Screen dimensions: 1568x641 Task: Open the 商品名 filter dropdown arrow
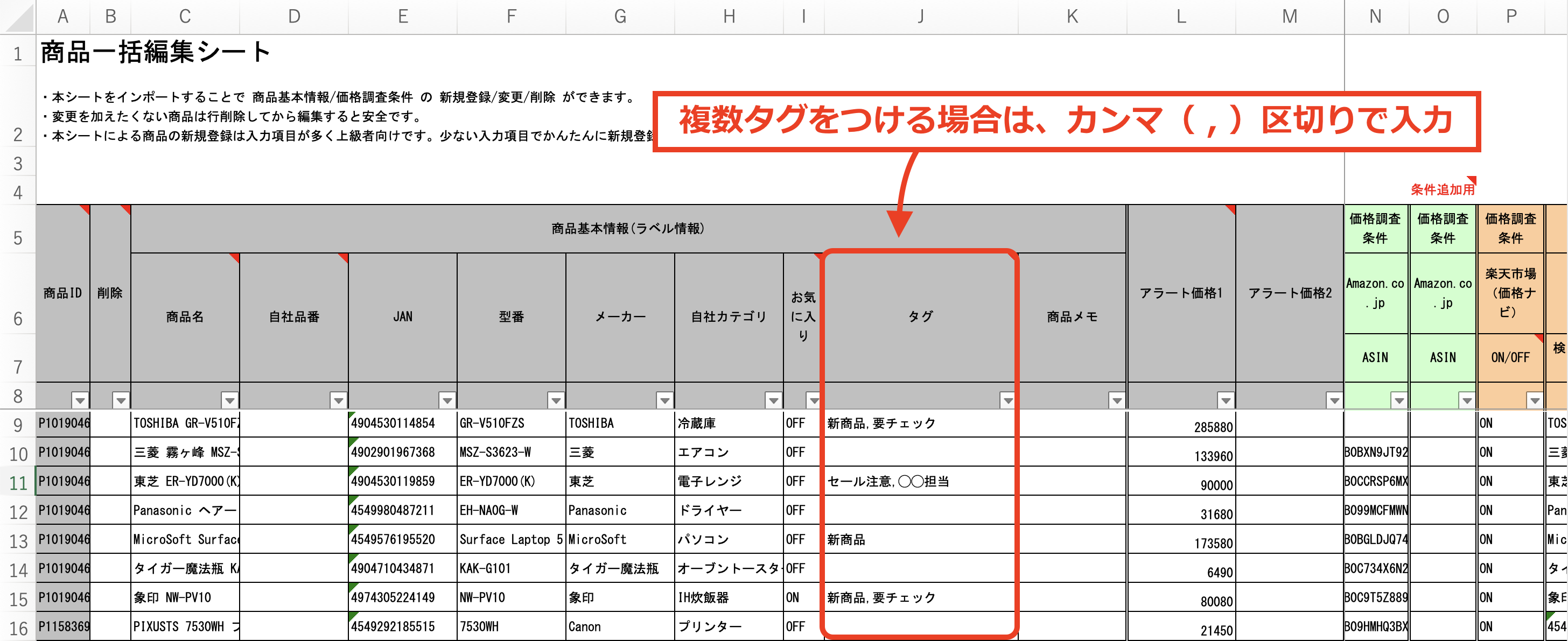229,400
